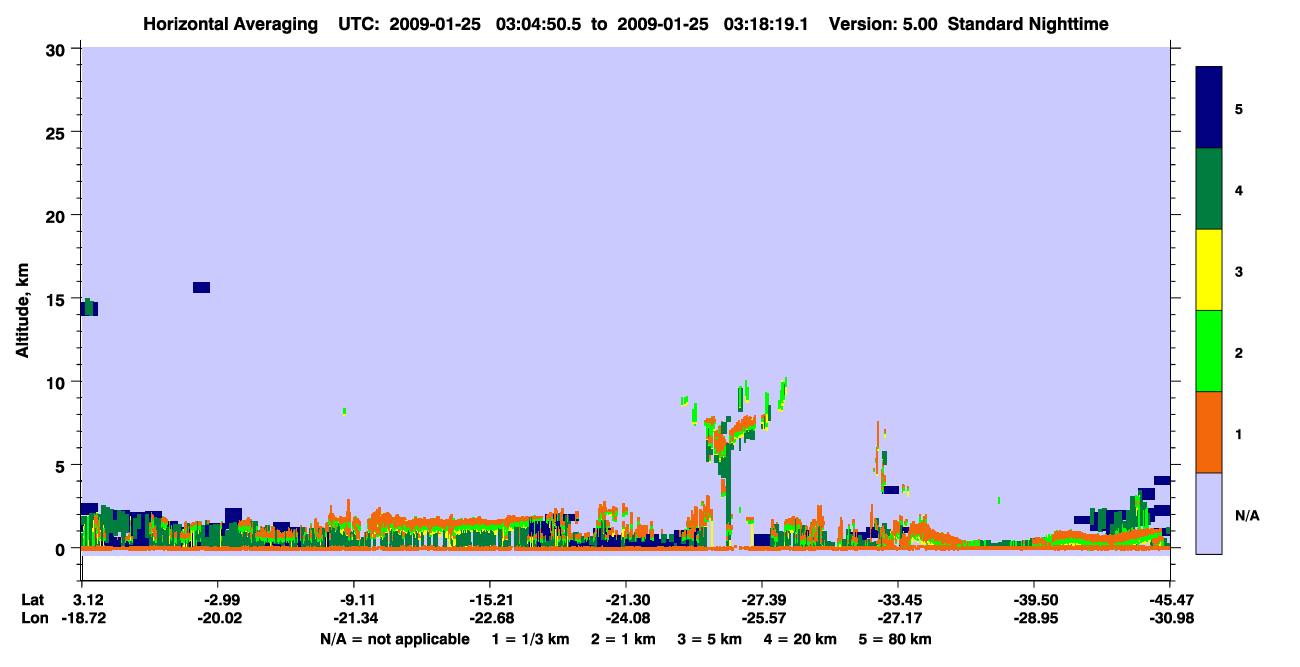Image resolution: width=1300 pixels, height=667 pixels.
Task: Click the colorbar label 'N/A'
Action: click(x=1247, y=515)
